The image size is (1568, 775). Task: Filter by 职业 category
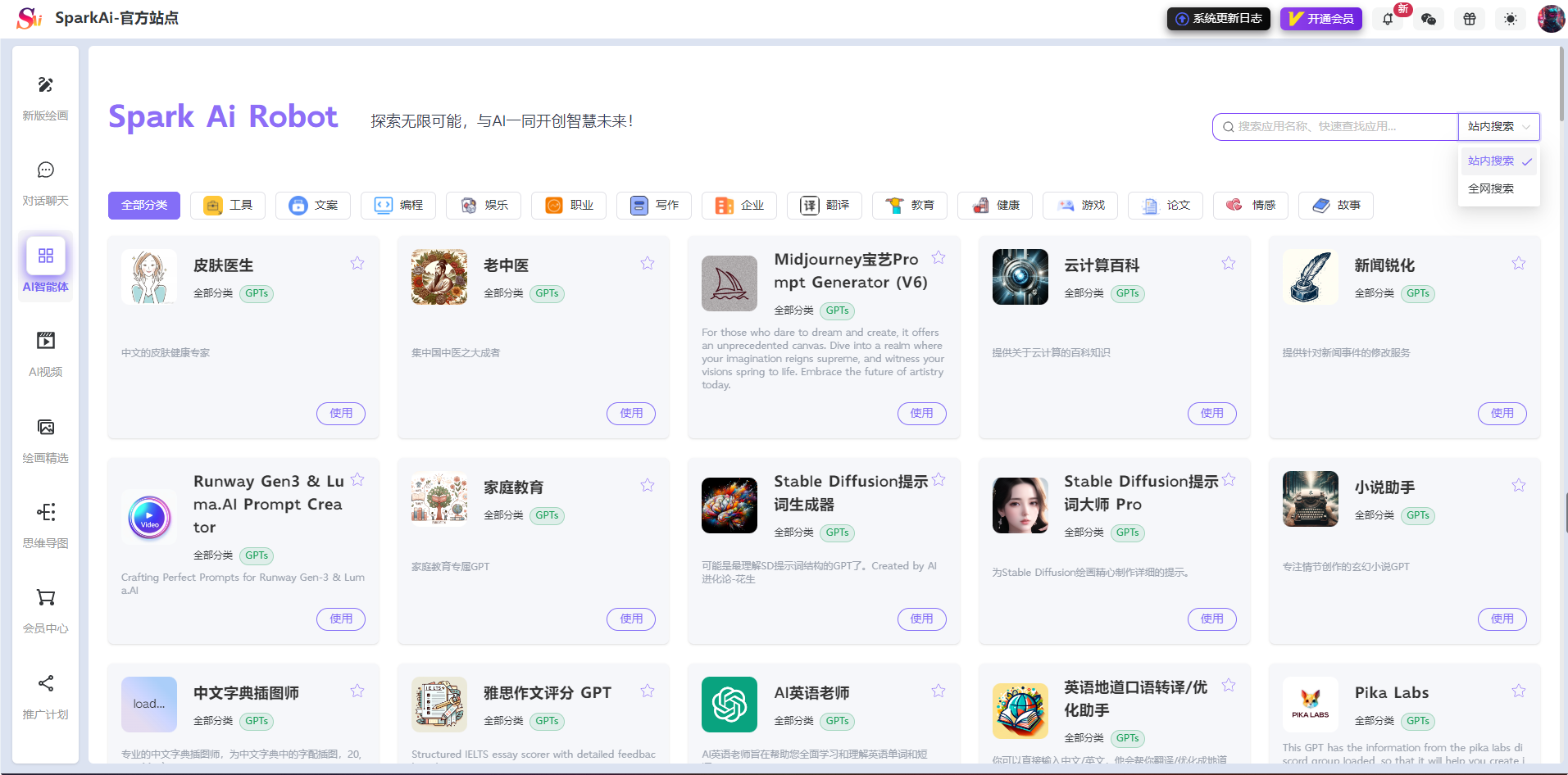tap(569, 206)
